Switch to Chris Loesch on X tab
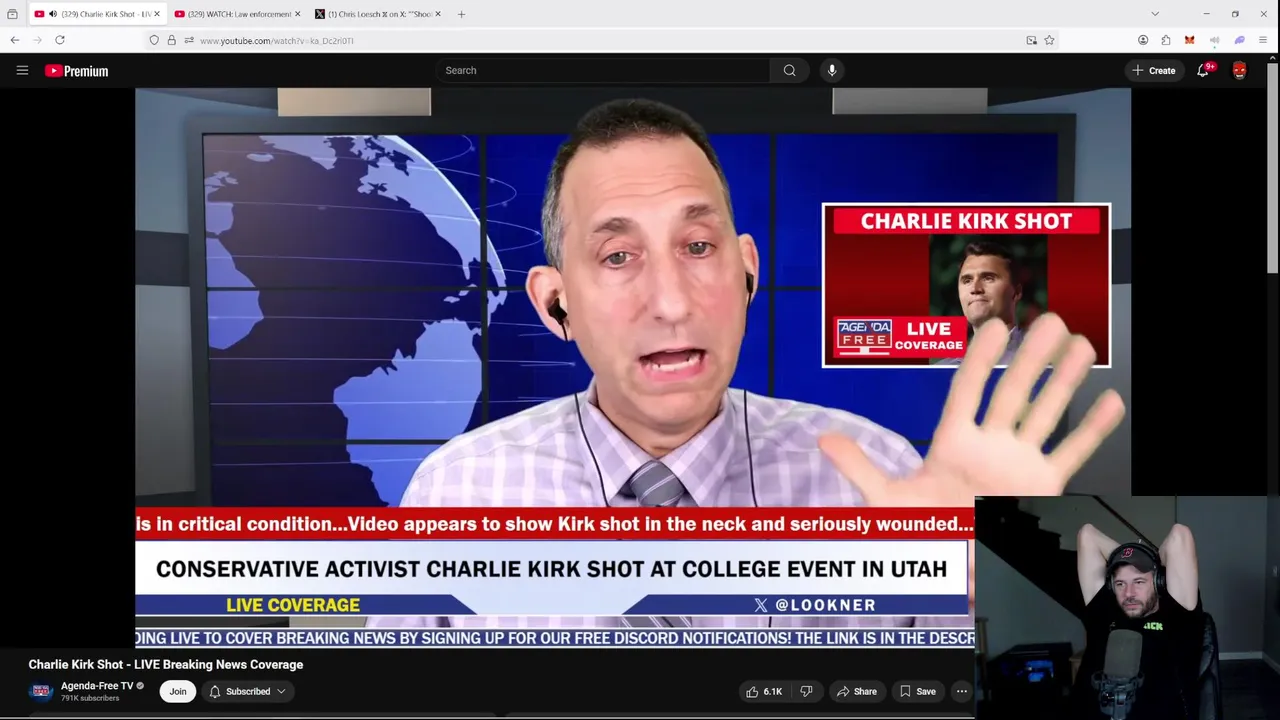This screenshot has height=720, width=1280. 378,14
